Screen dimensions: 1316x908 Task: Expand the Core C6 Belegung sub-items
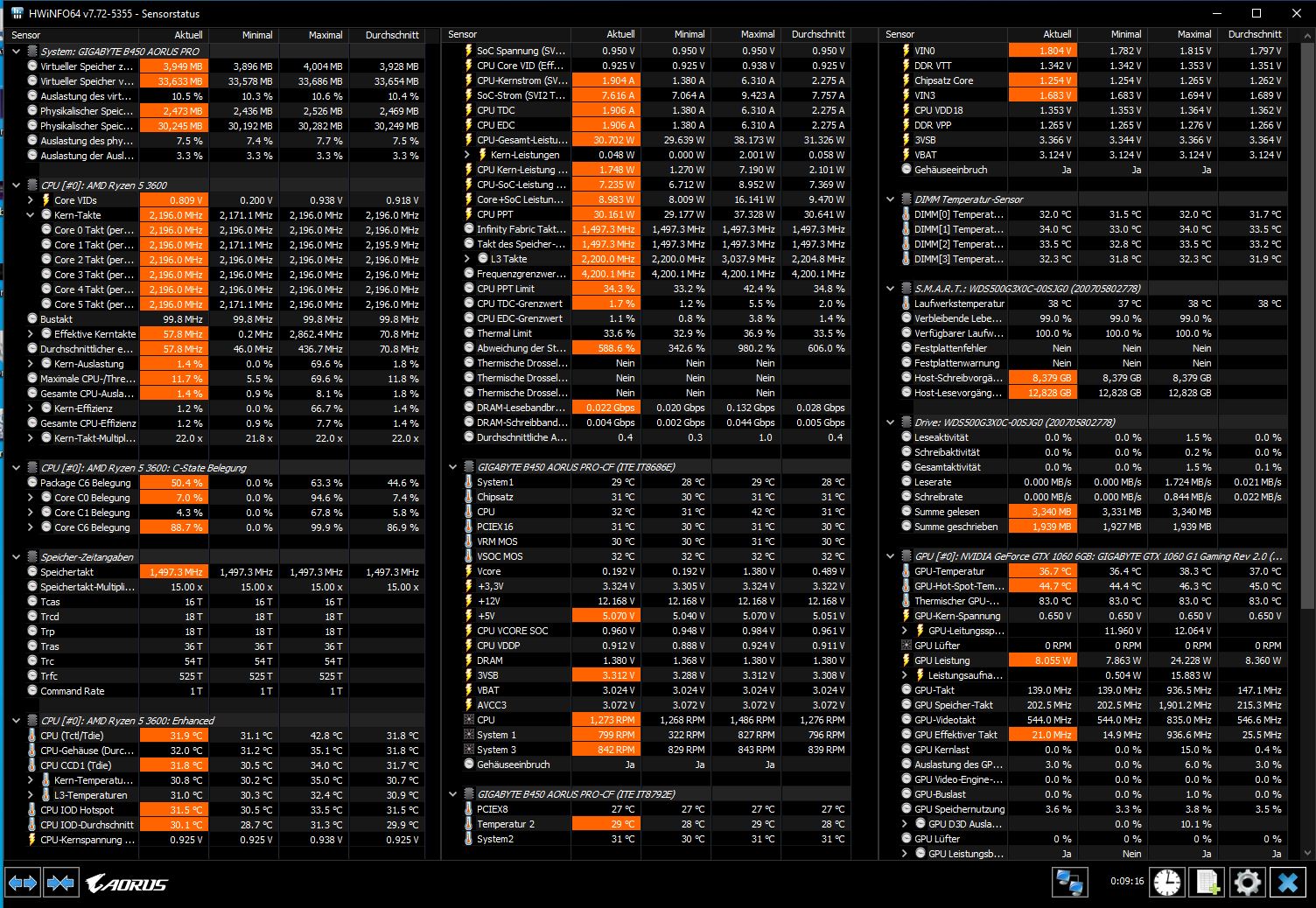coord(30,527)
